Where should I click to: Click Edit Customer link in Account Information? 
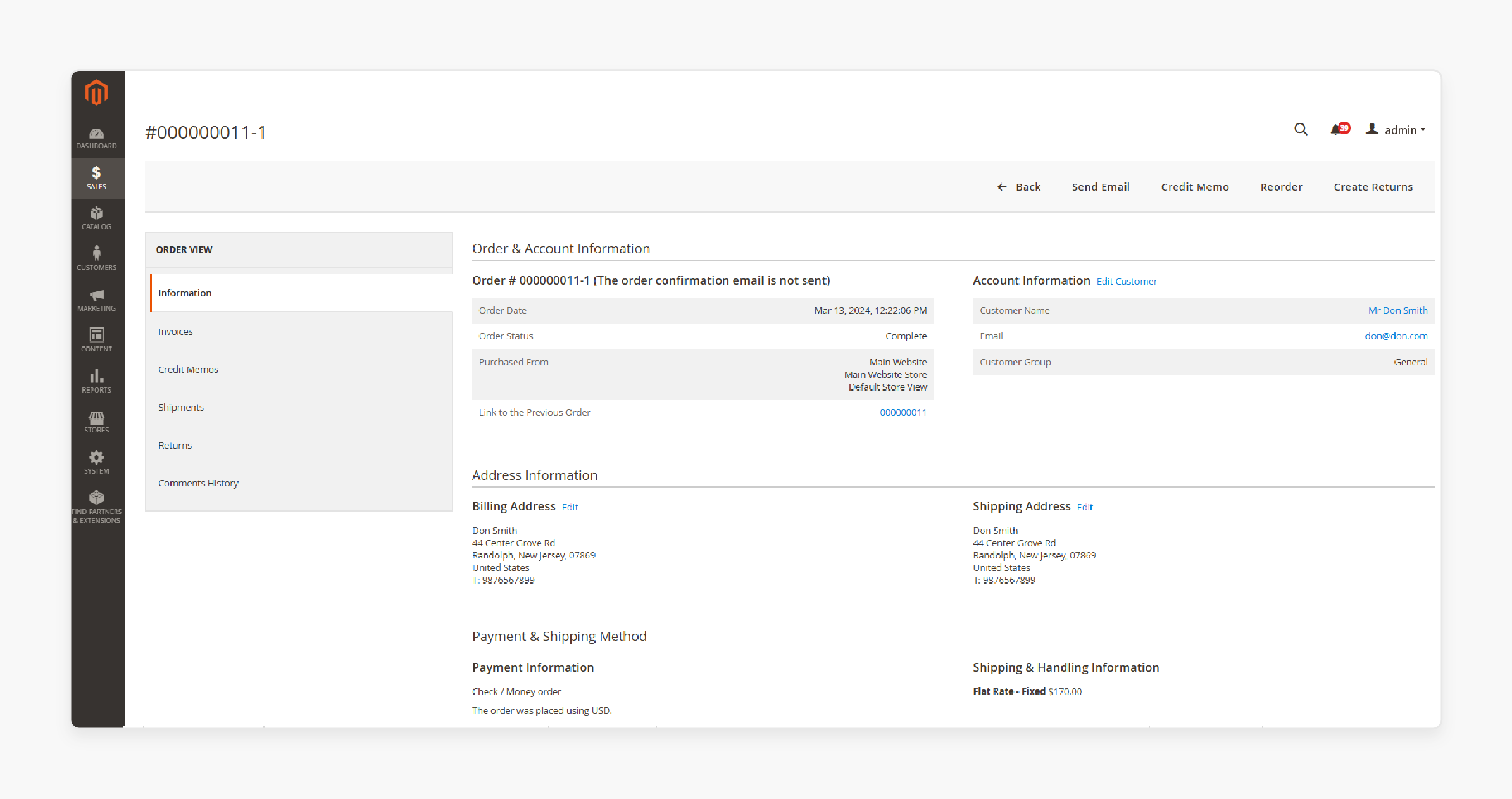click(1127, 281)
